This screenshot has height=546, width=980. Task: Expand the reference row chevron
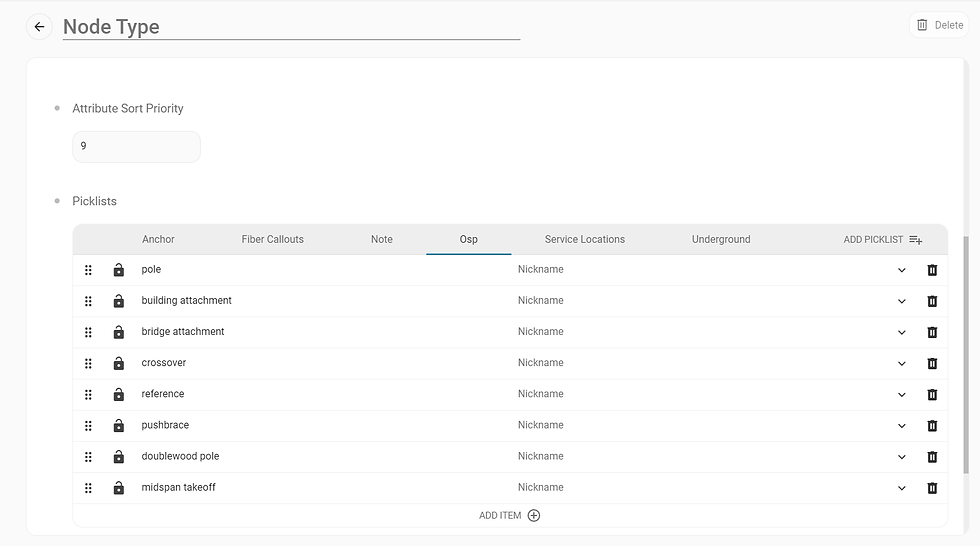(x=901, y=395)
